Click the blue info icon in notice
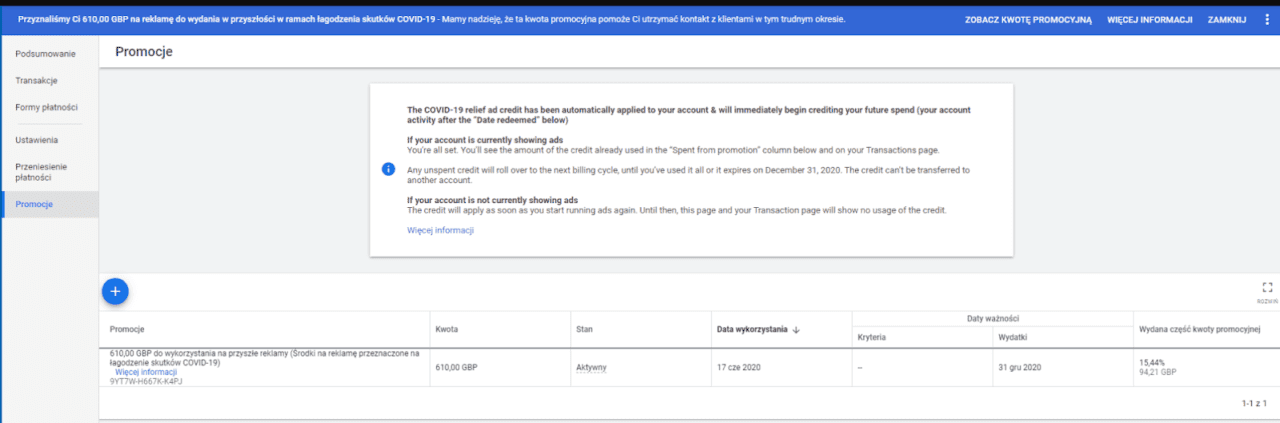Screen dimensions: 1280x423 pos(389,169)
